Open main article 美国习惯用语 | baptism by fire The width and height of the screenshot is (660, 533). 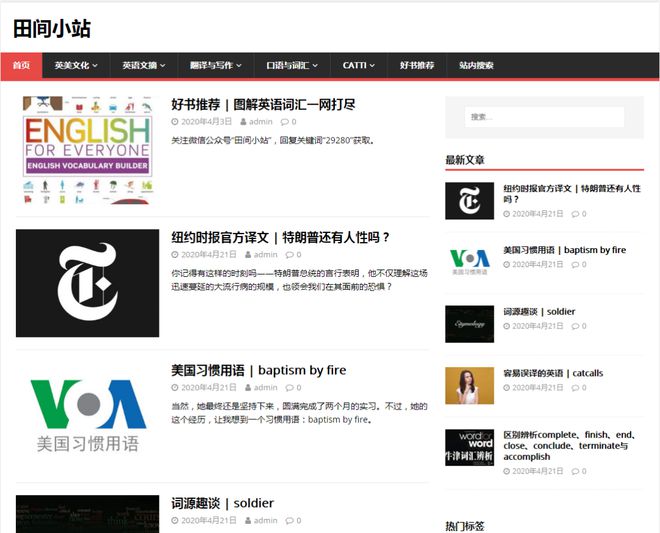point(258,370)
